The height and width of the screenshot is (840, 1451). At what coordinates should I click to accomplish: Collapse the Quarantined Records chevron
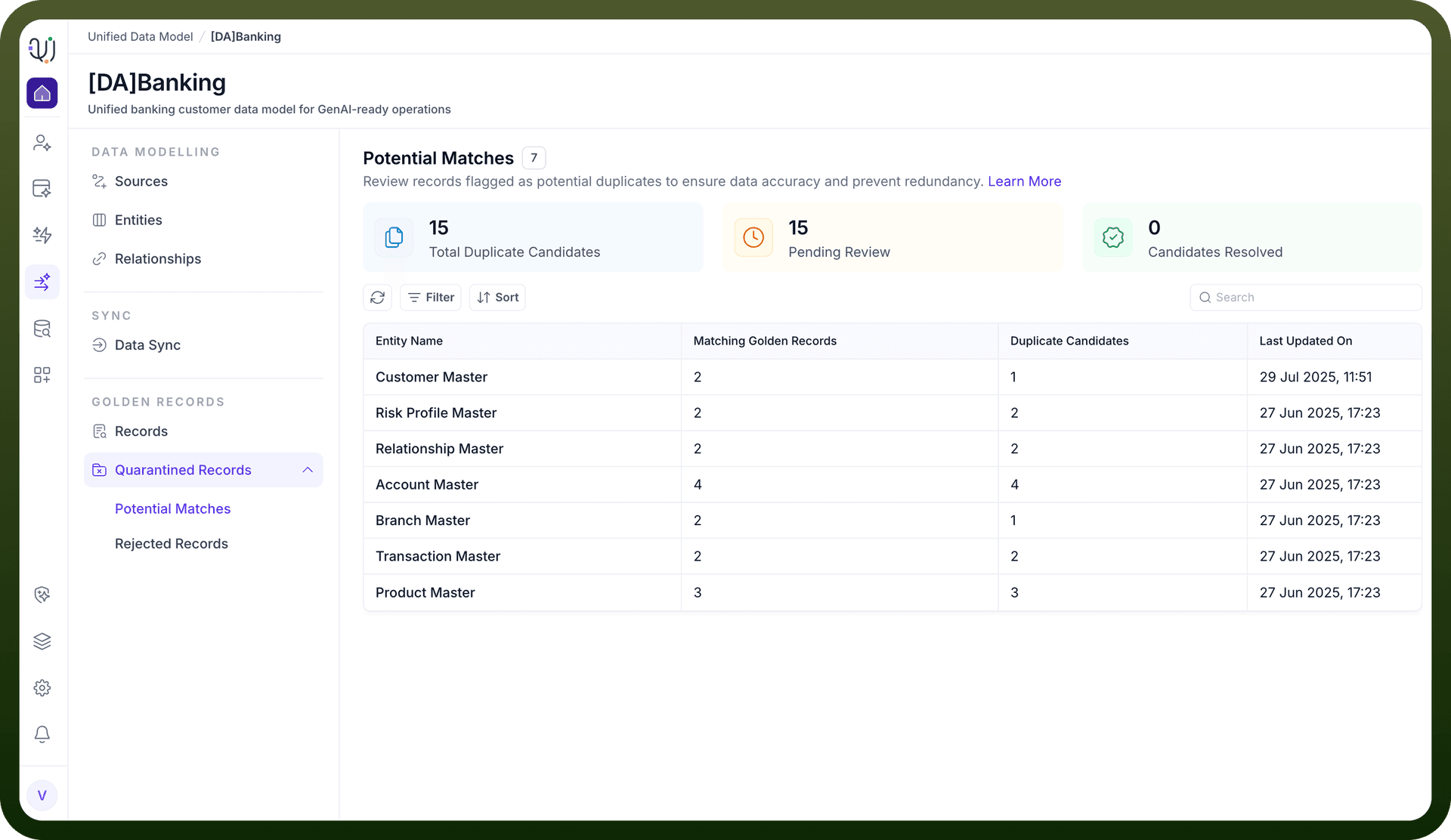pos(308,470)
